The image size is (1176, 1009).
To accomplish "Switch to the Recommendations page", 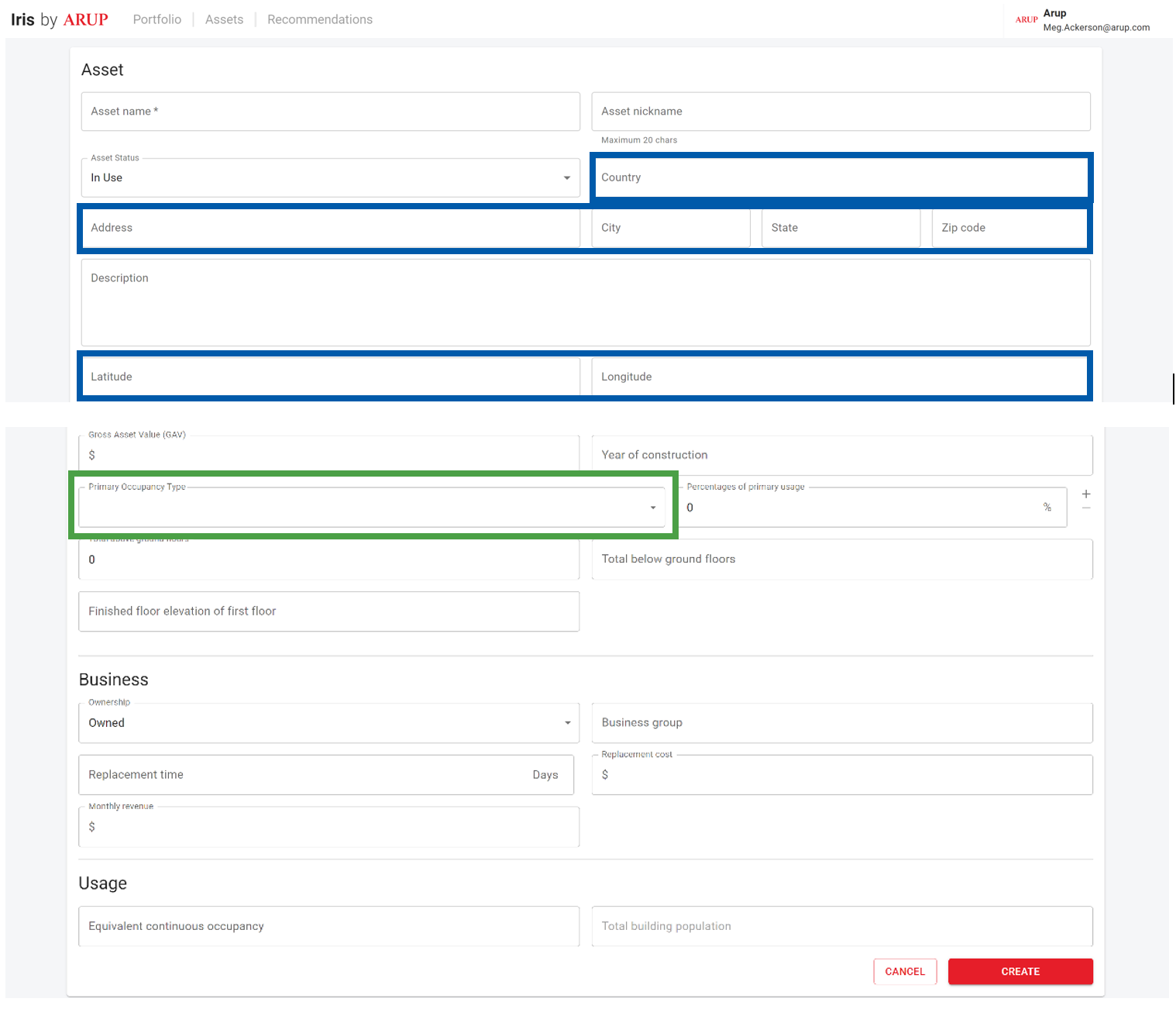I will click(x=319, y=19).
